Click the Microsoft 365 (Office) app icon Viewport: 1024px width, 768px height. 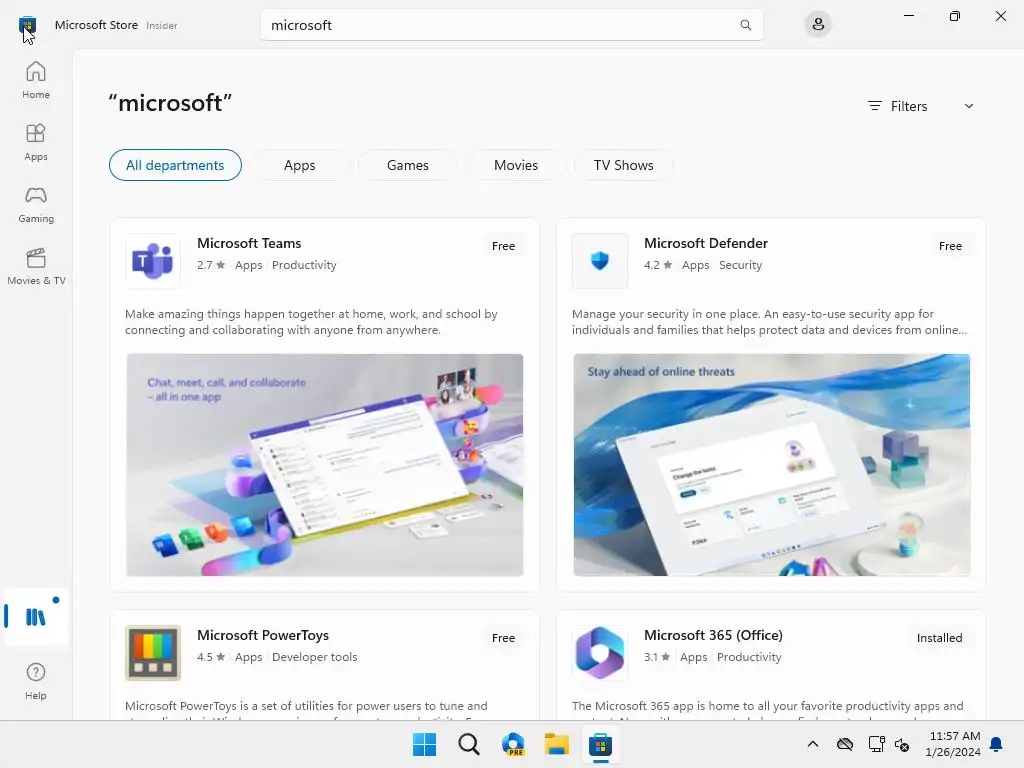[600, 652]
